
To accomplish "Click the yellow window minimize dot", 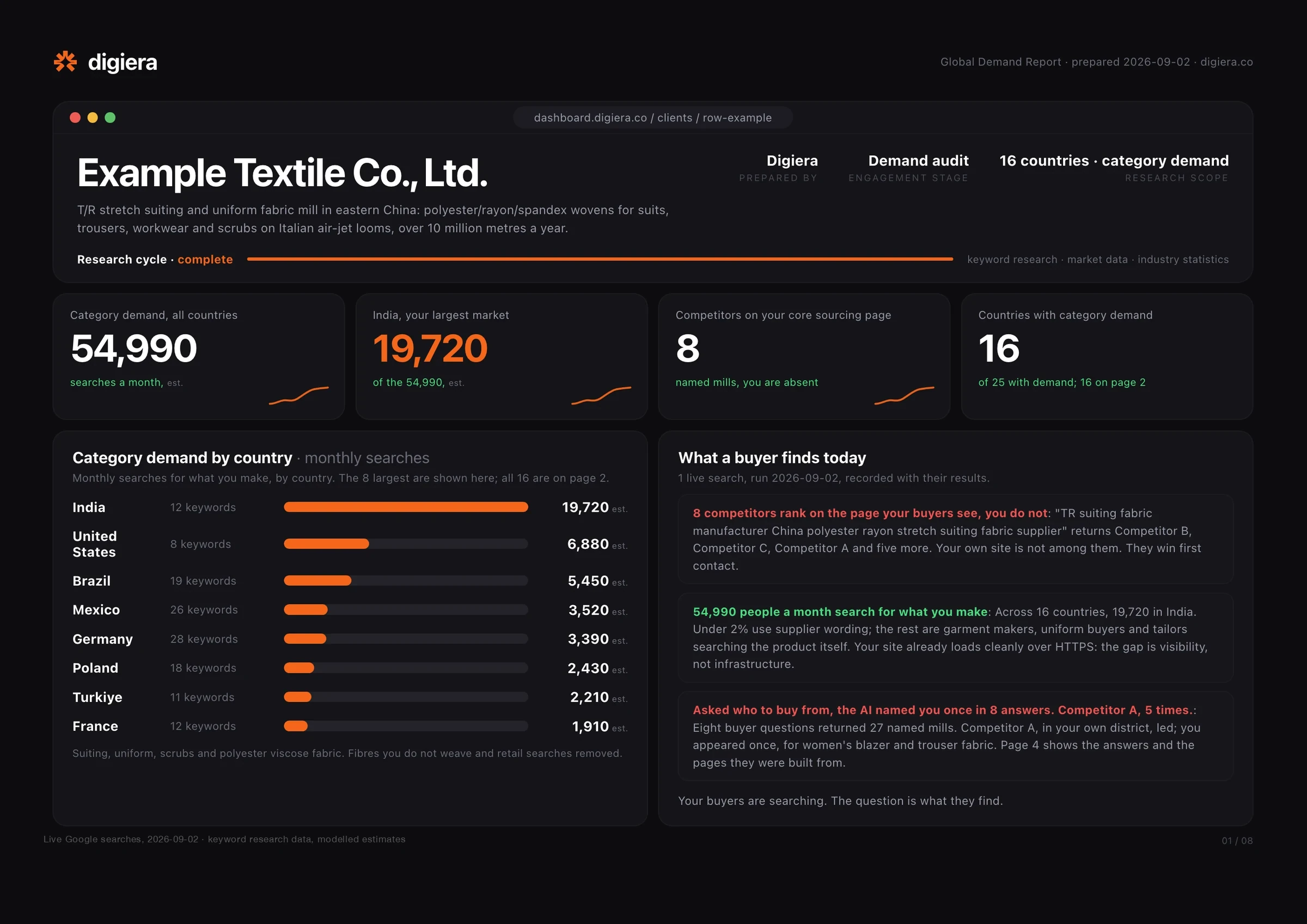I will pyautogui.click(x=93, y=117).
